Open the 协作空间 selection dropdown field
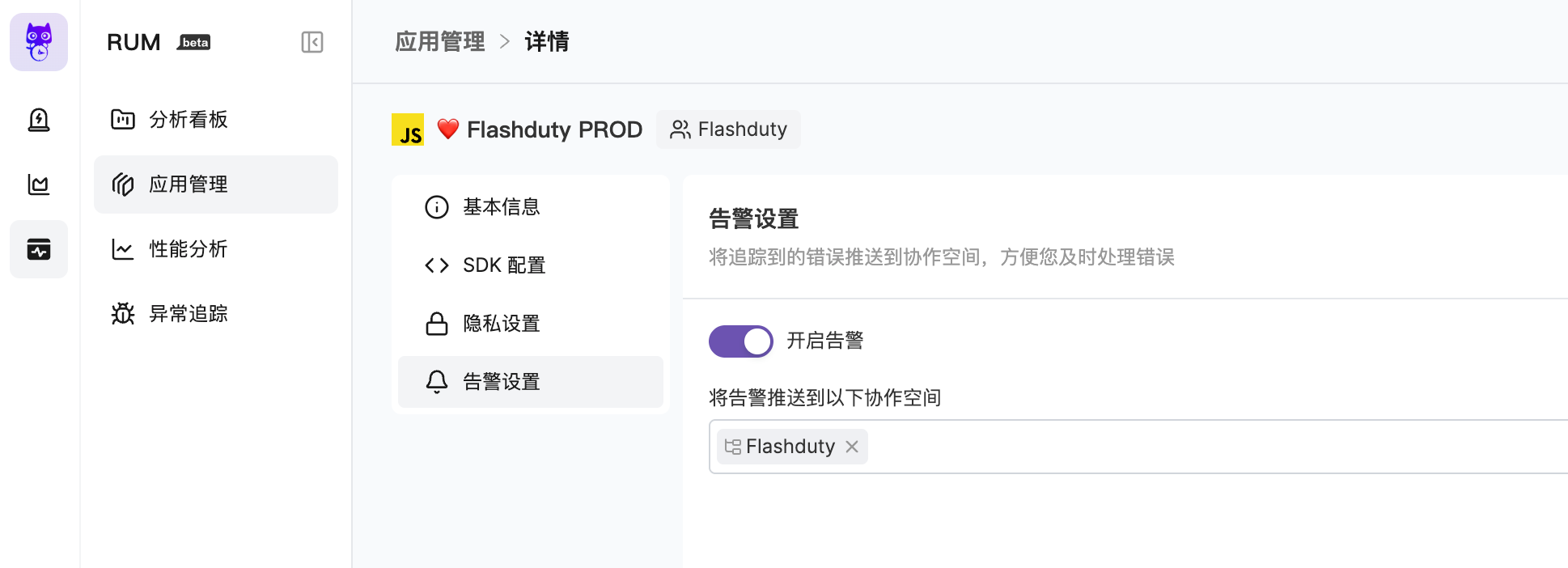 tap(1138, 447)
